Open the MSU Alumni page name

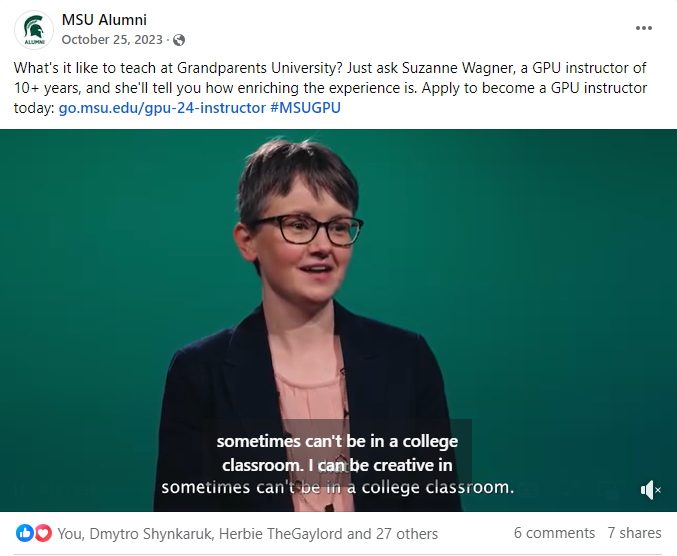[104, 20]
